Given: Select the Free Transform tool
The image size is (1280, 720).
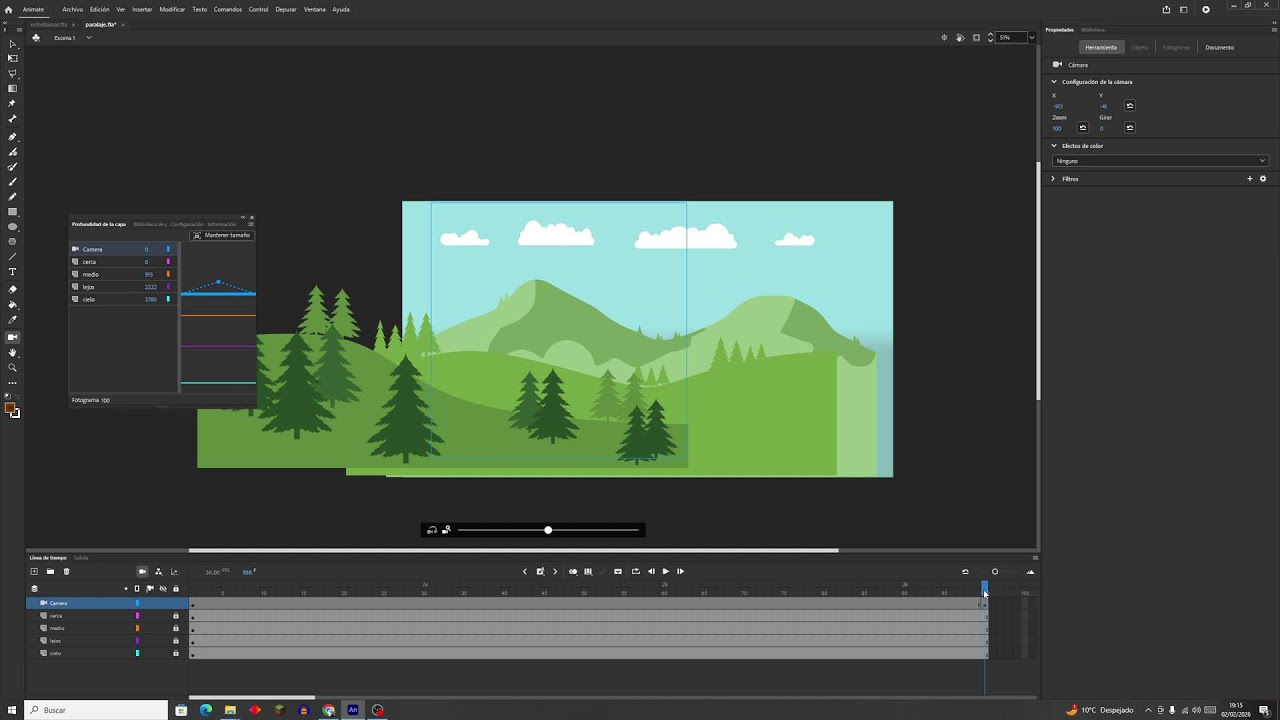Looking at the screenshot, I should pyautogui.click(x=12, y=58).
